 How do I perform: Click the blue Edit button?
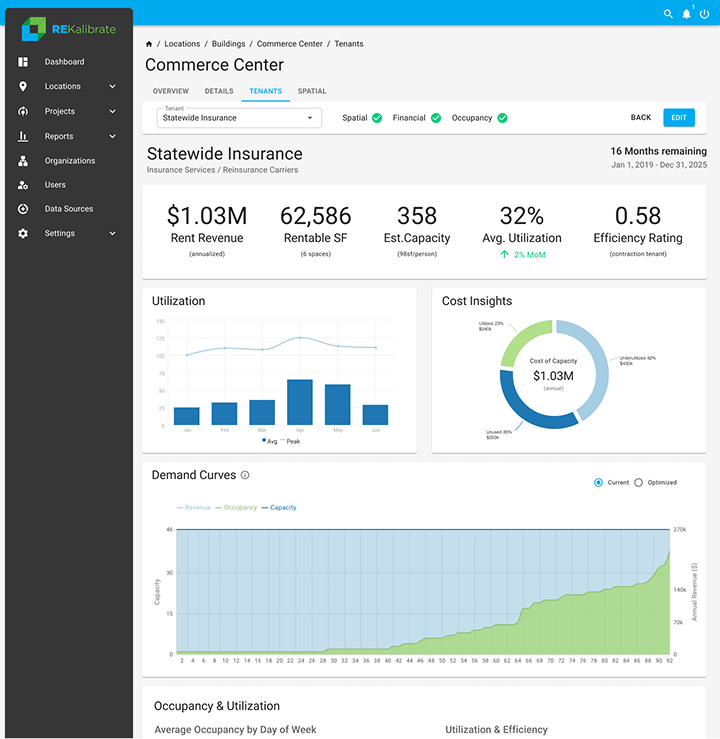(x=679, y=118)
